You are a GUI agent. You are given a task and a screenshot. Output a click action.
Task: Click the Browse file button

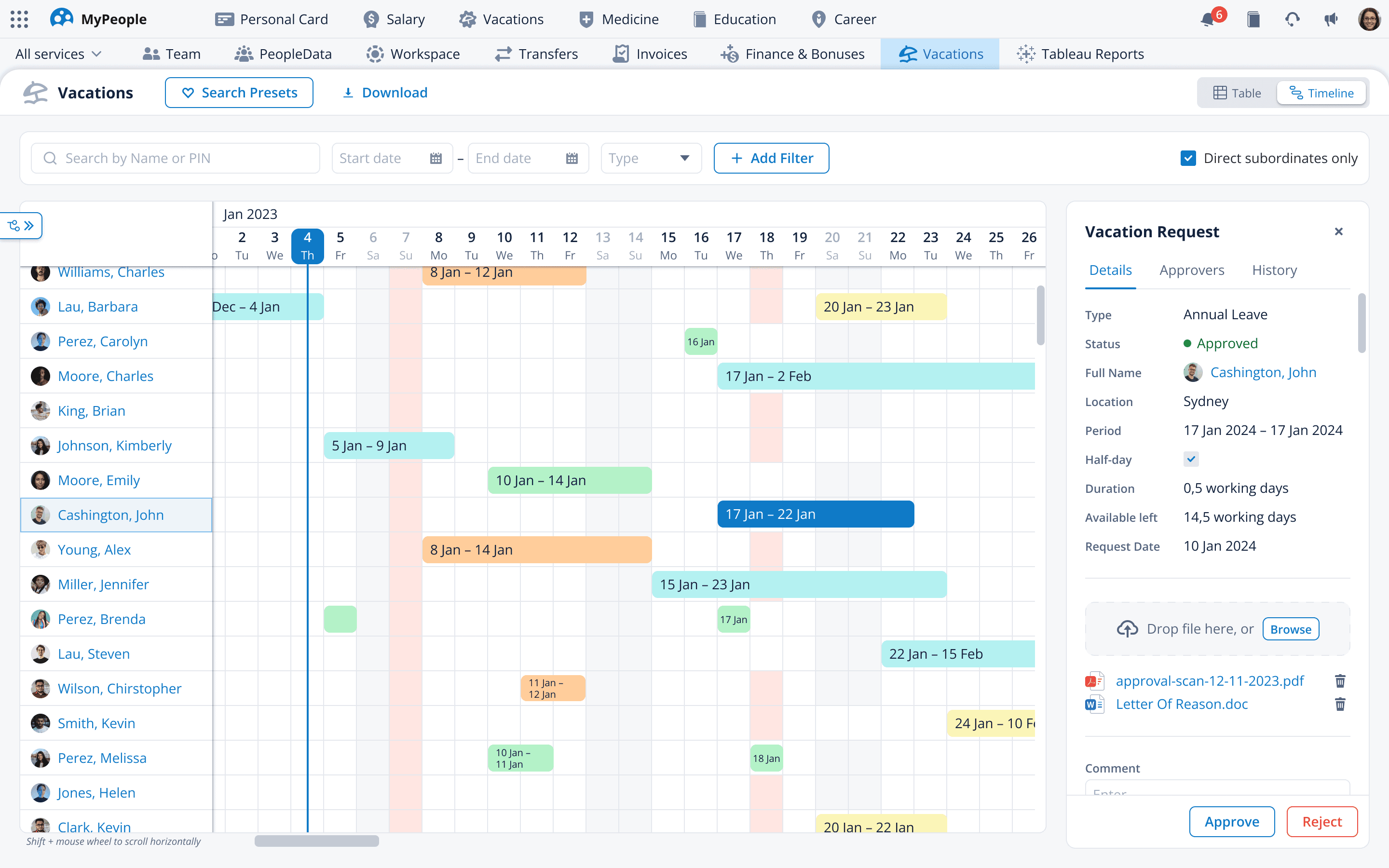(x=1290, y=629)
